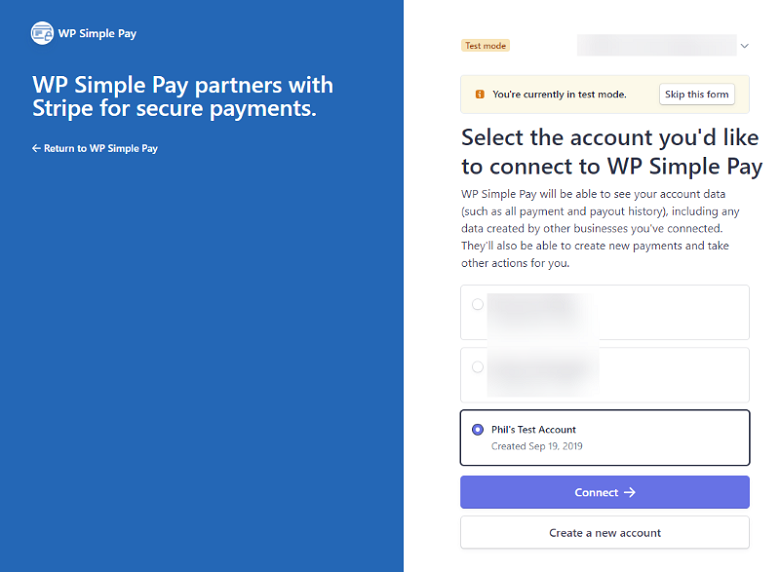Select the second blurred account radio button

tap(478, 367)
